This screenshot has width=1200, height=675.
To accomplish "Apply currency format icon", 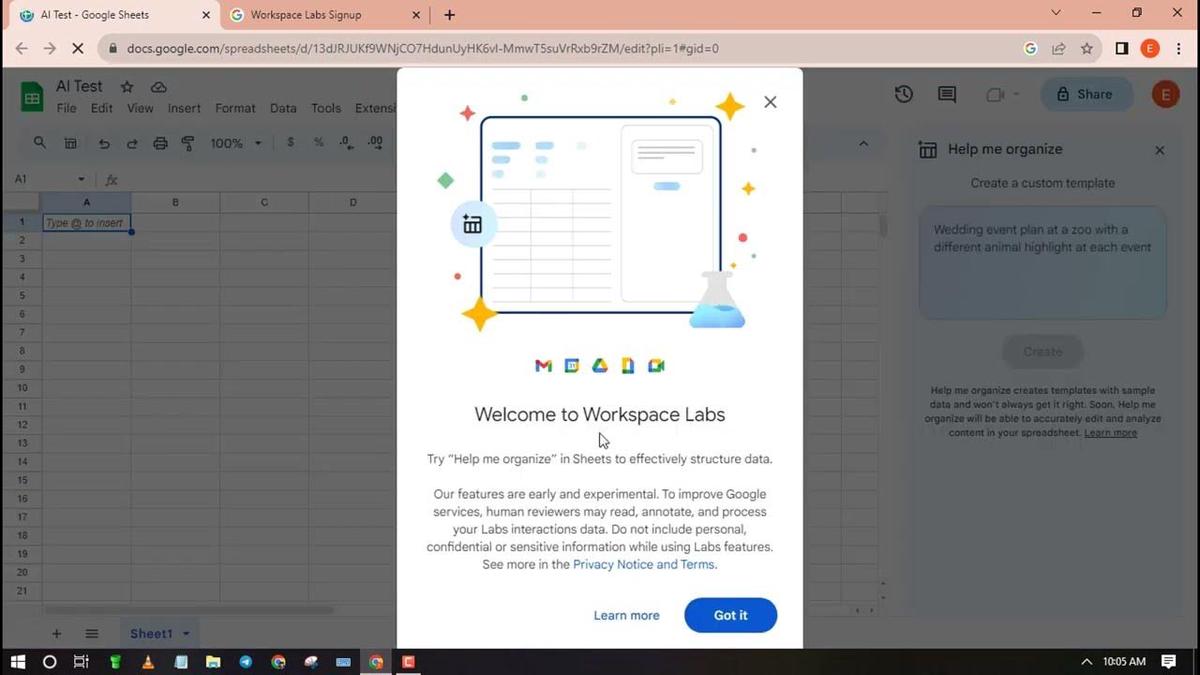I will point(290,142).
